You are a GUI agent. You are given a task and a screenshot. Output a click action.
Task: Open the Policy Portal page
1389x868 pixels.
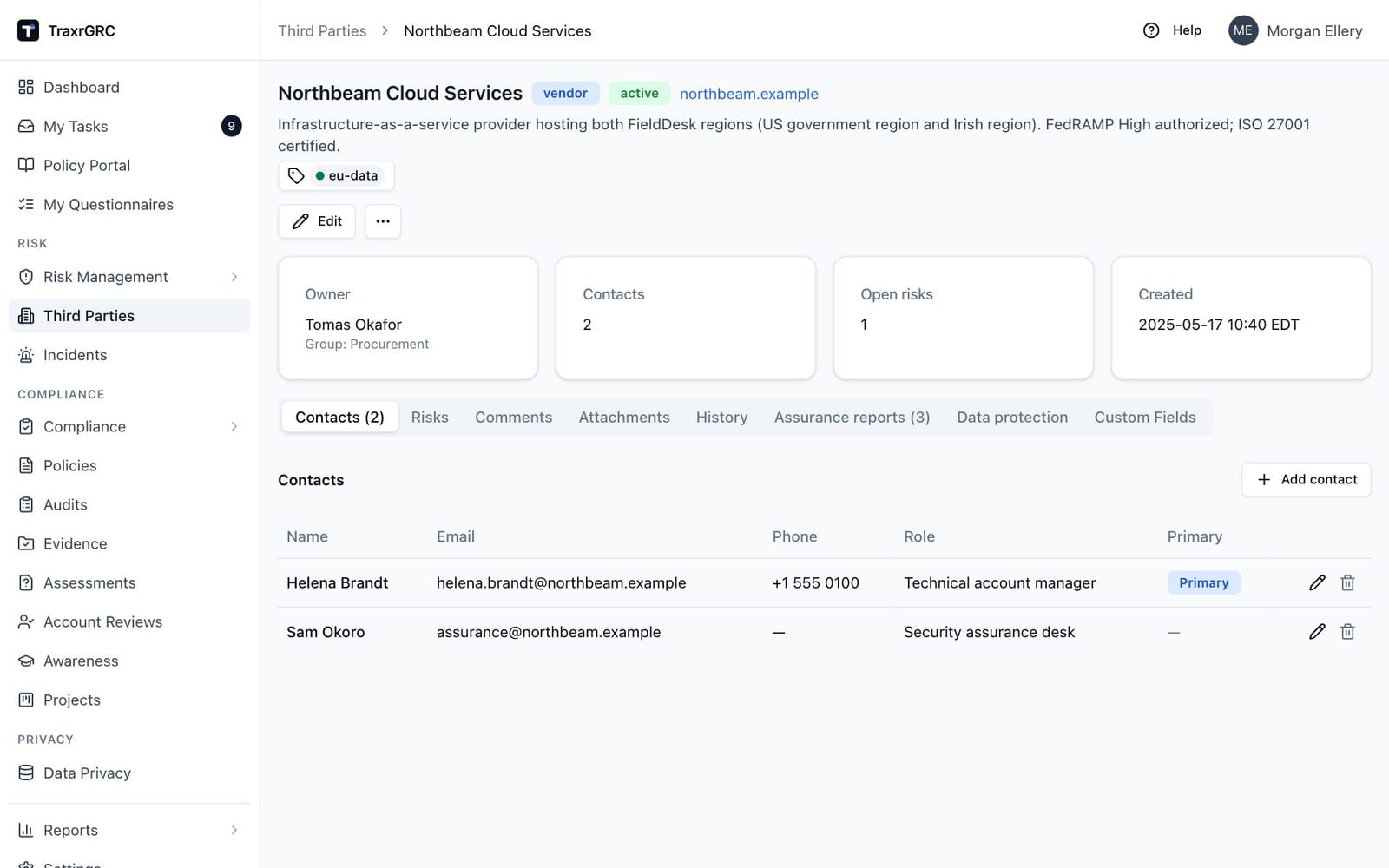(x=129, y=165)
